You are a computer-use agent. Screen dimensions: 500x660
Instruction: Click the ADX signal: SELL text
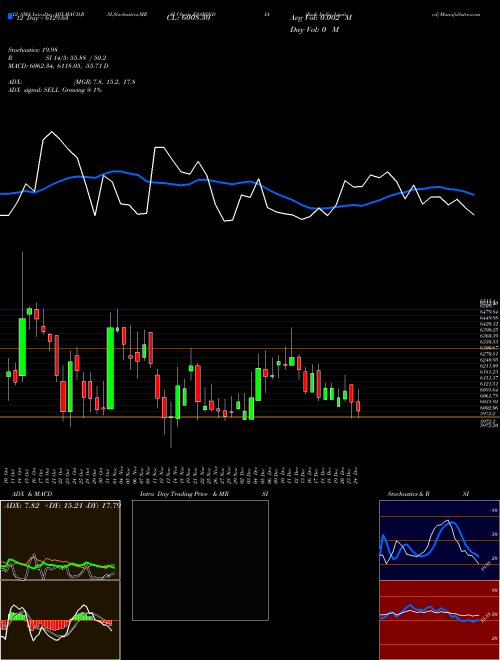(x=34, y=90)
